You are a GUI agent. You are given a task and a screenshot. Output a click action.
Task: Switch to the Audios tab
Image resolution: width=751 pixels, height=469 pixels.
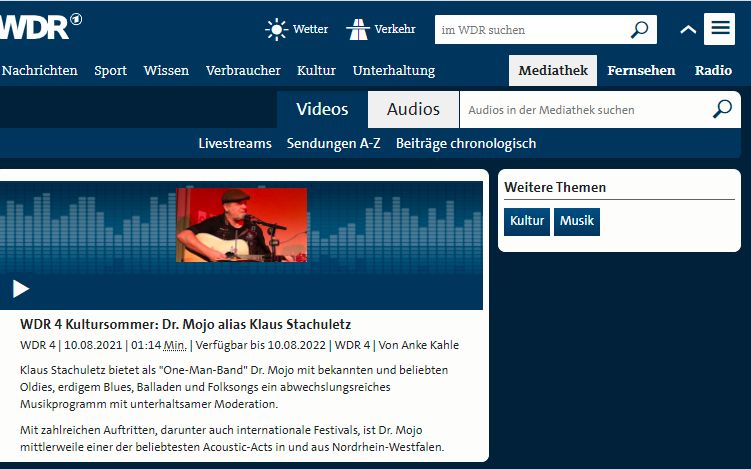click(413, 109)
